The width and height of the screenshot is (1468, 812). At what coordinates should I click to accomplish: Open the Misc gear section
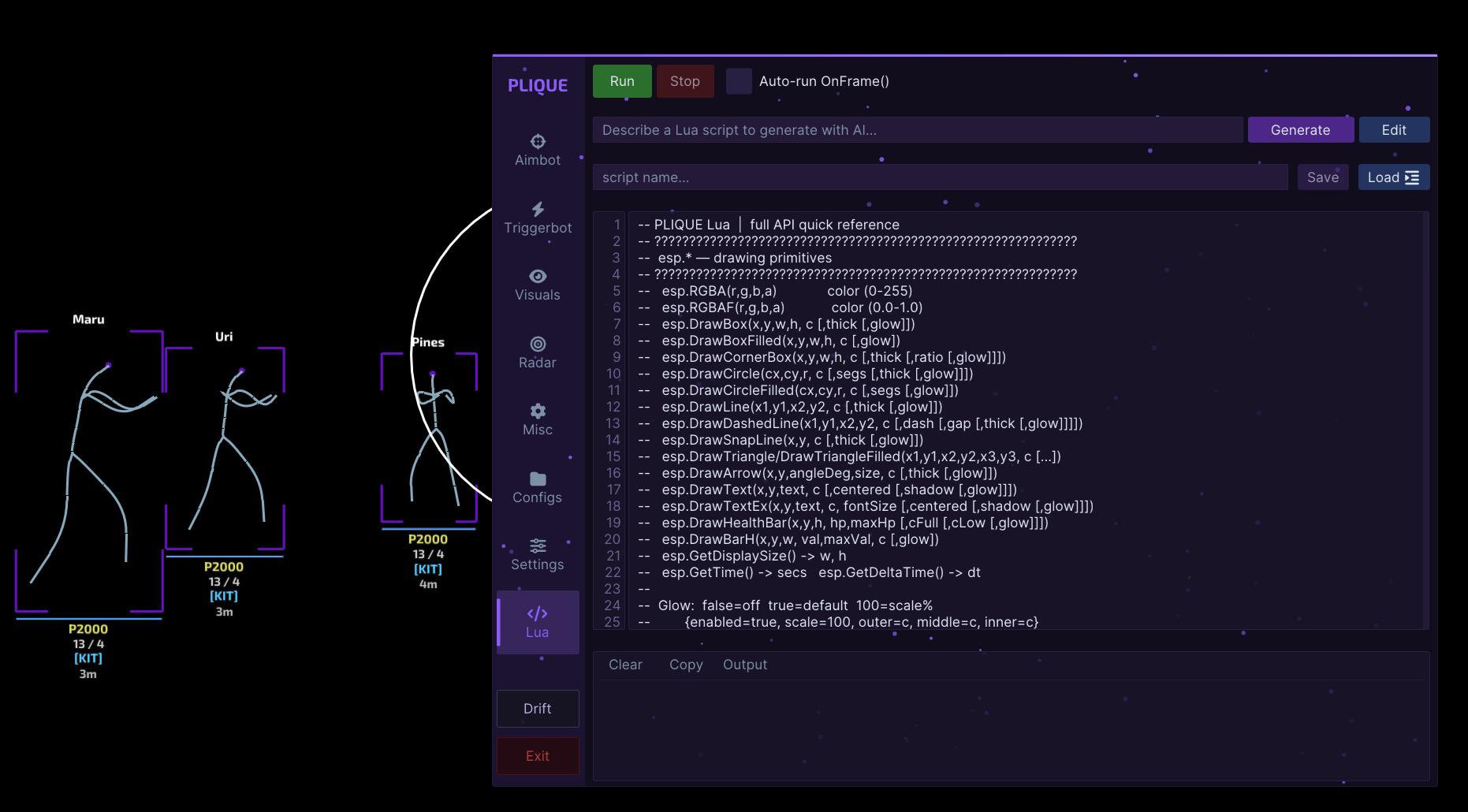[538, 419]
